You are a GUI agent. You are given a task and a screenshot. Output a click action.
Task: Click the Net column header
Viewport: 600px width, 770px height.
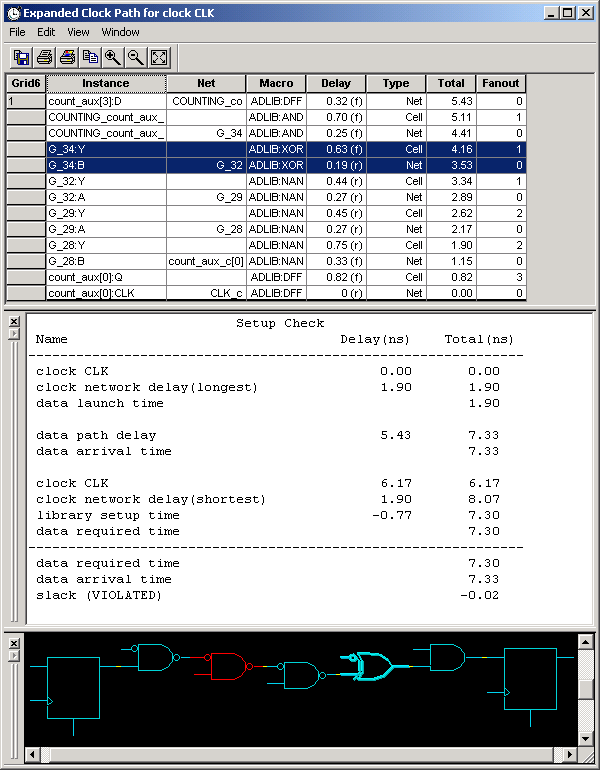pyautogui.click(x=206, y=83)
